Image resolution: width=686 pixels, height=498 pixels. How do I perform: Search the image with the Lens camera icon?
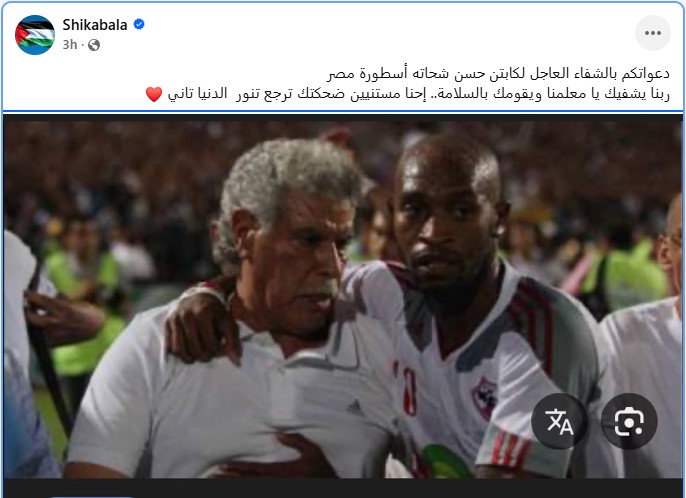pos(629,421)
